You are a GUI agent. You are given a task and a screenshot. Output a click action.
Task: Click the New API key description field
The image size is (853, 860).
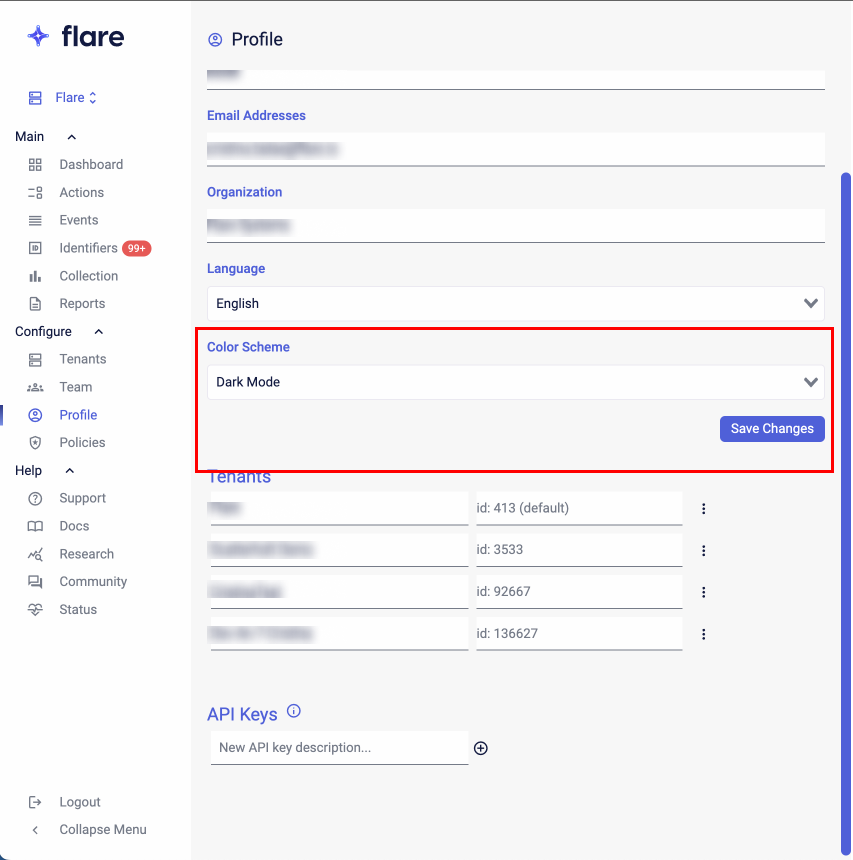[x=339, y=748]
